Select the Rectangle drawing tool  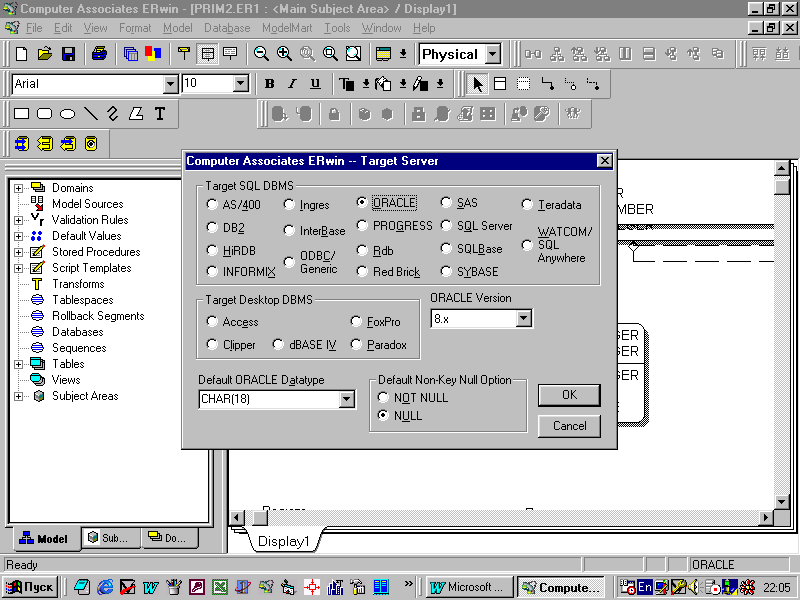coord(21,113)
